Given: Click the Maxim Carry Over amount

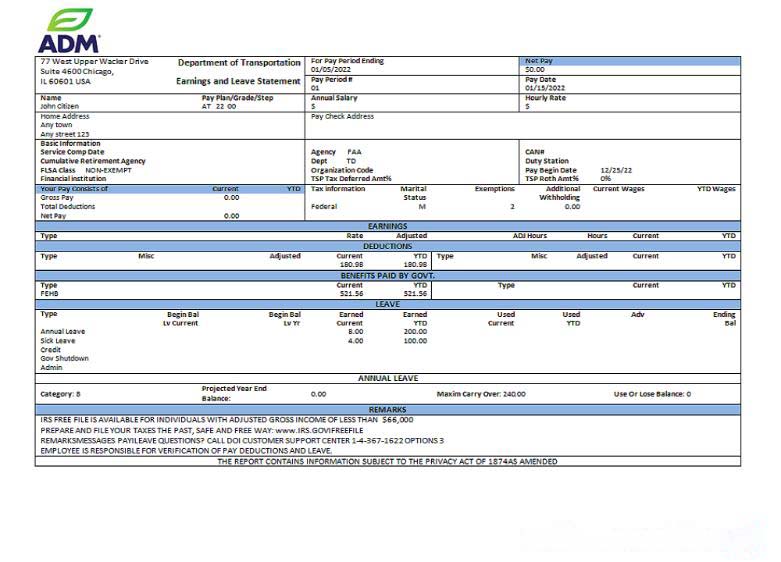Looking at the screenshot, I should 481,394.
